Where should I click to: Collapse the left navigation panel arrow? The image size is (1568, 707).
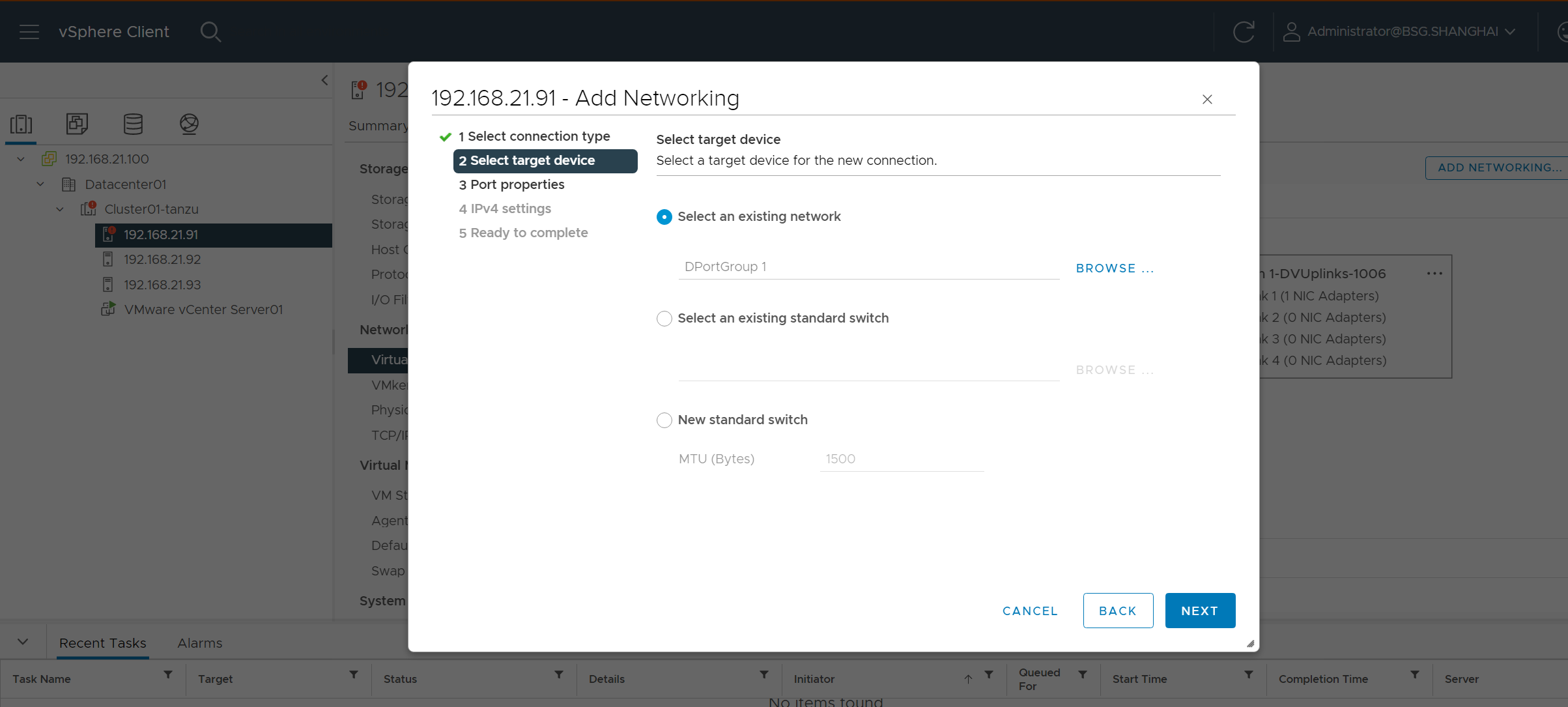coord(324,80)
